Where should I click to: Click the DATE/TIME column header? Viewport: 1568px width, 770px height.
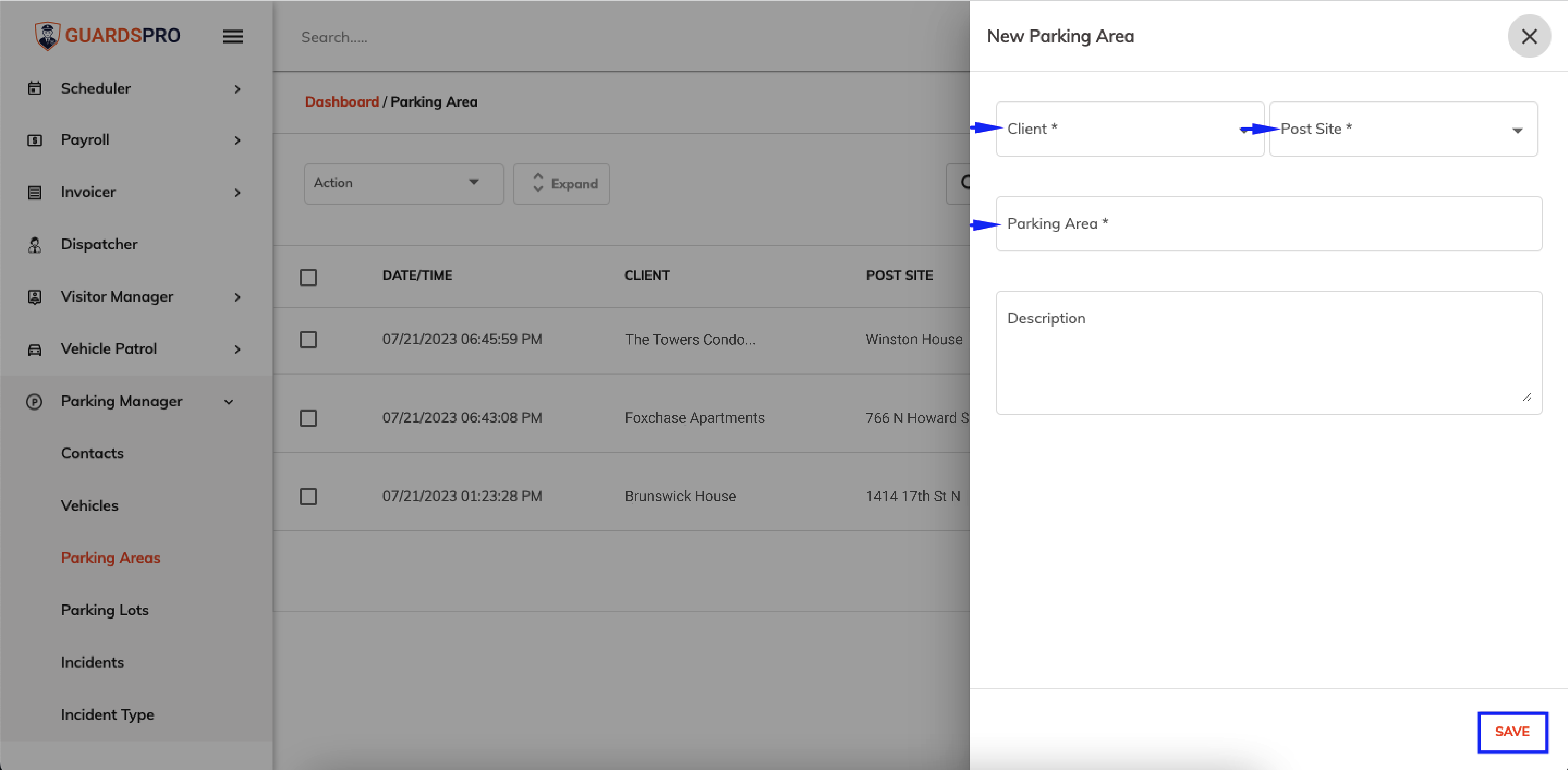pos(417,275)
